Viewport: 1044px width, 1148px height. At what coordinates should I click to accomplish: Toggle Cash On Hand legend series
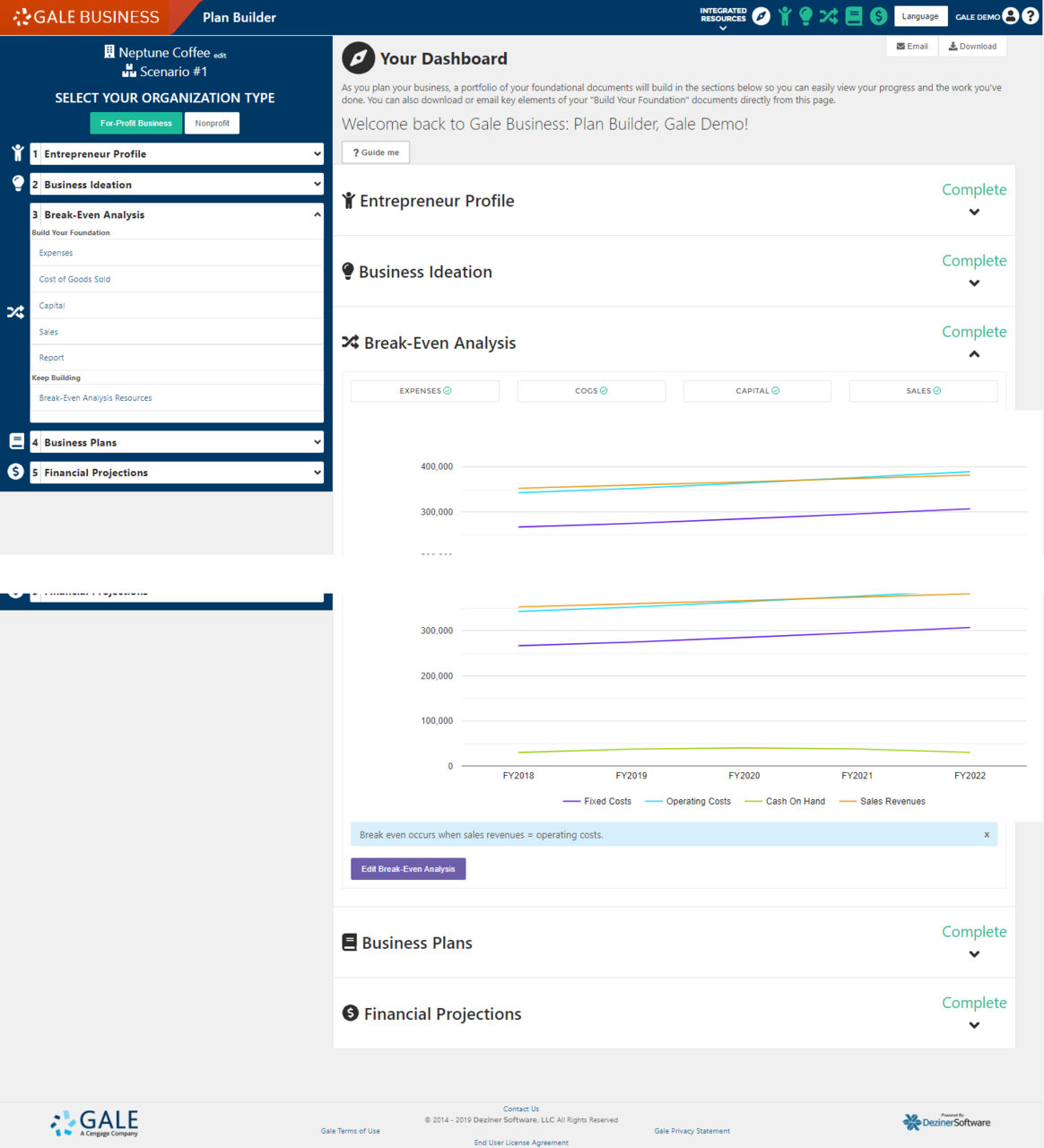(785, 802)
